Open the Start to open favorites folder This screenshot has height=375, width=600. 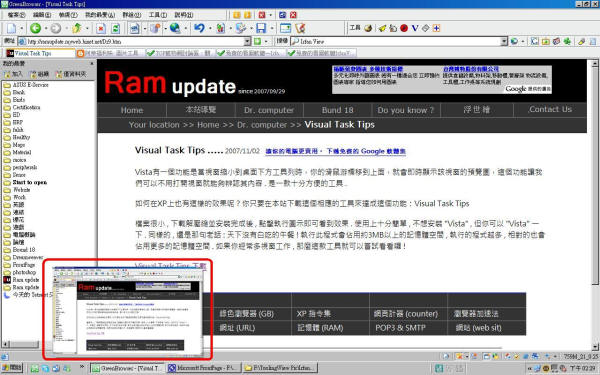[x=30, y=183]
